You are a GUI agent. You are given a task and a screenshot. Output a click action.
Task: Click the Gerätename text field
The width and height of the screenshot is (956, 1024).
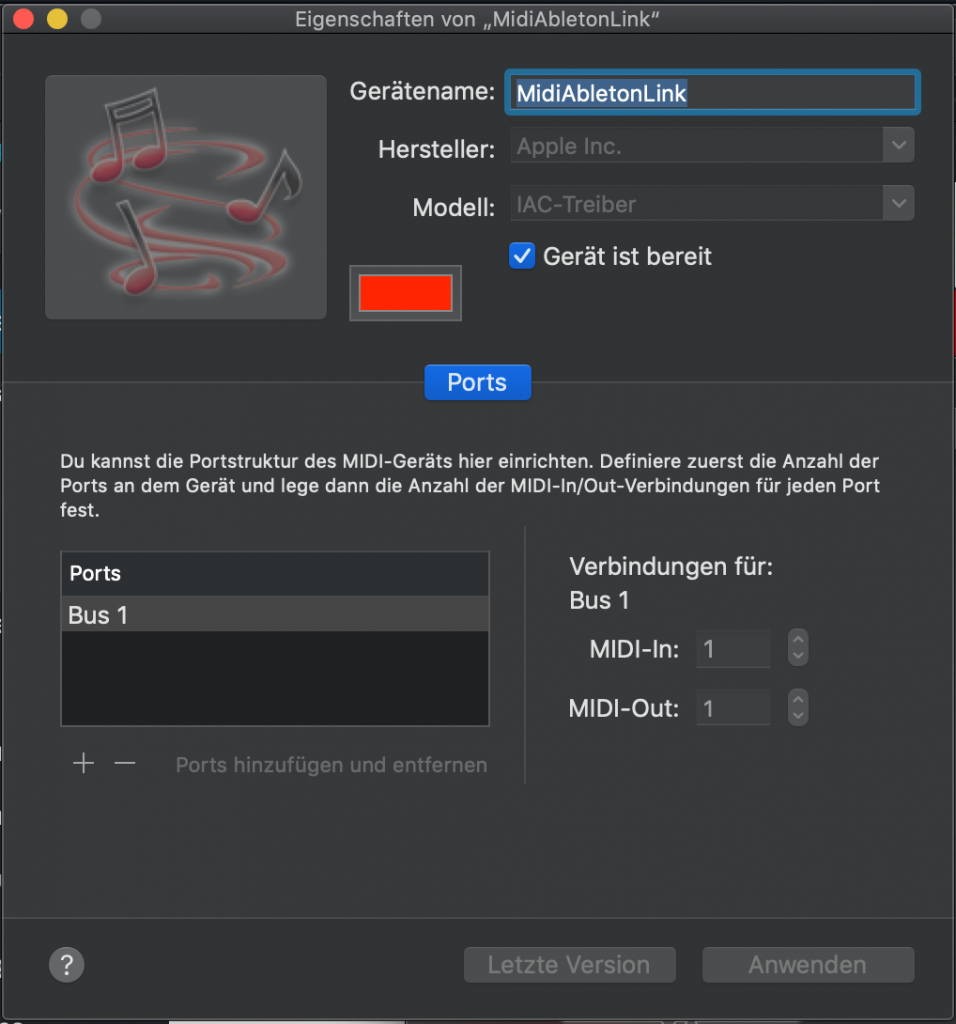point(712,92)
